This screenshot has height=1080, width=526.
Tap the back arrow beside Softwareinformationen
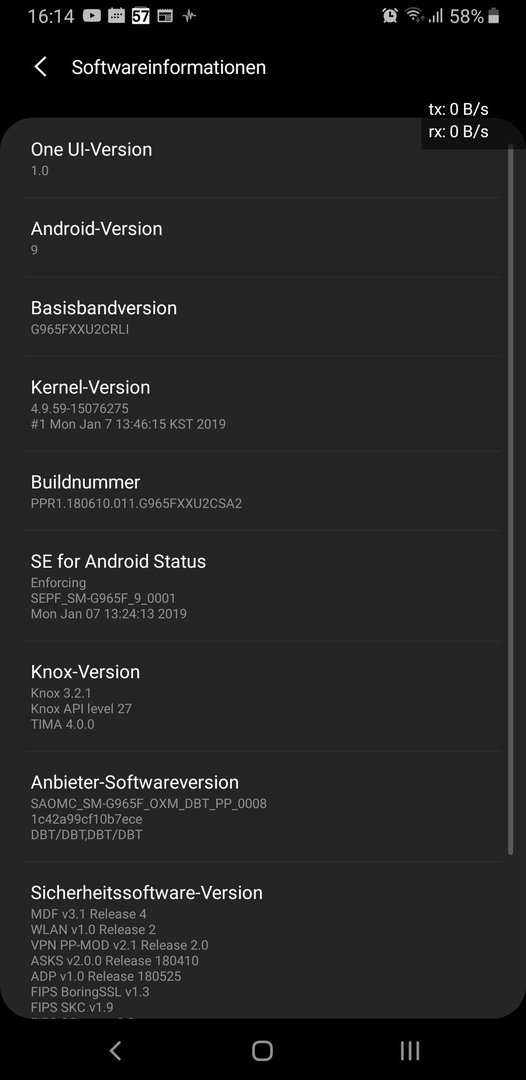41,67
